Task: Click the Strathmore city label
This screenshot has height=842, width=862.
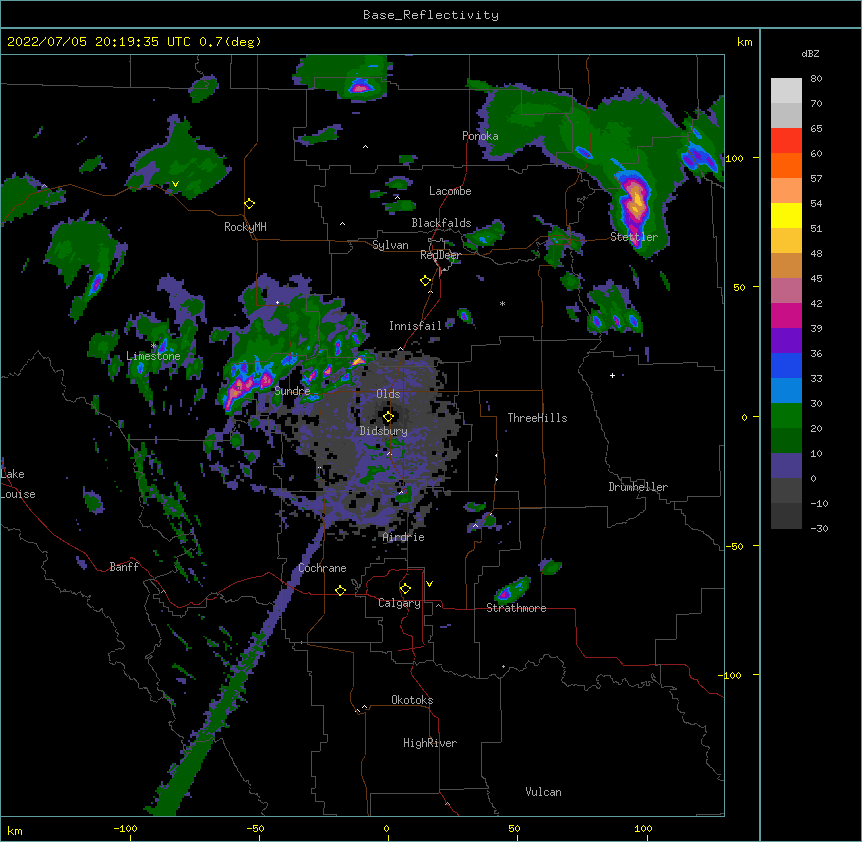Action: click(516, 608)
